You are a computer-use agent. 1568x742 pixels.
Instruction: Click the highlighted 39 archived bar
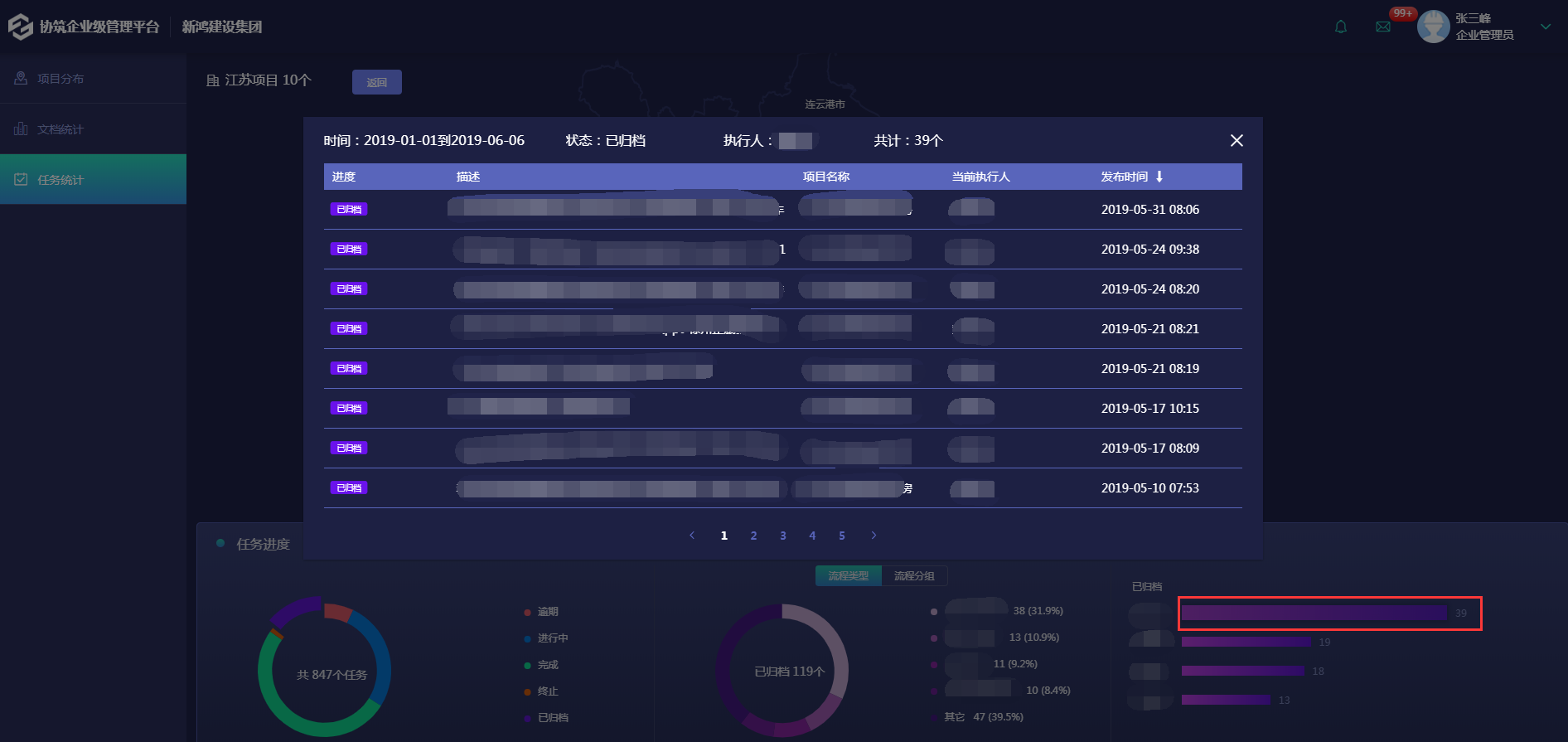(1314, 613)
